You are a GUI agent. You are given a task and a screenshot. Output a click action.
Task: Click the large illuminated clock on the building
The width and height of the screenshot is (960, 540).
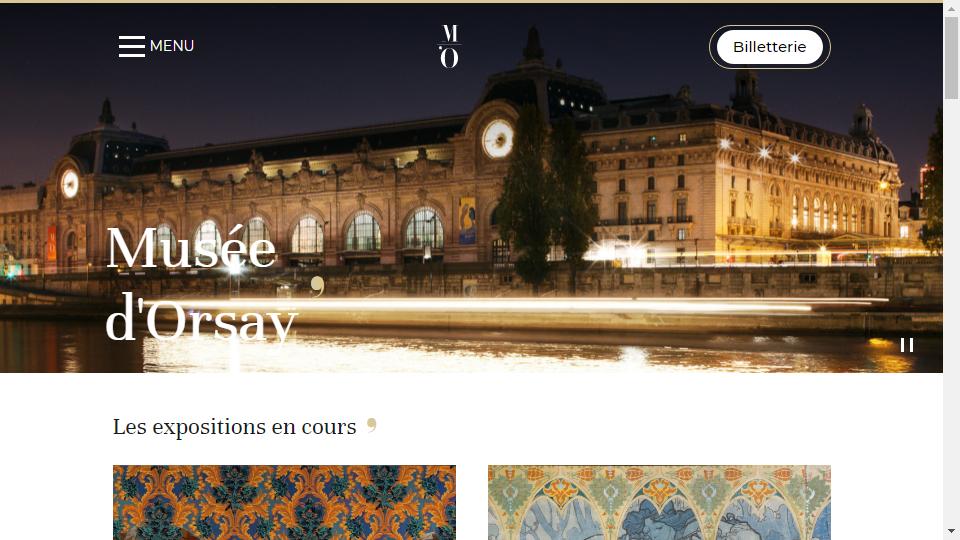498,139
